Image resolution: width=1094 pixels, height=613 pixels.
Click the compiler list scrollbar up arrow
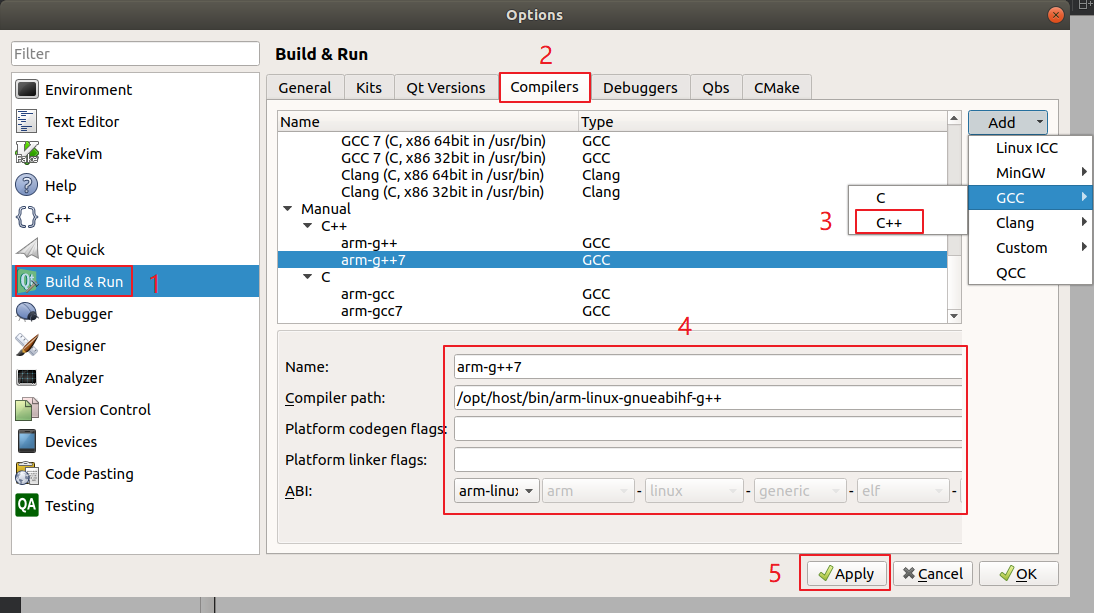point(954,119)
